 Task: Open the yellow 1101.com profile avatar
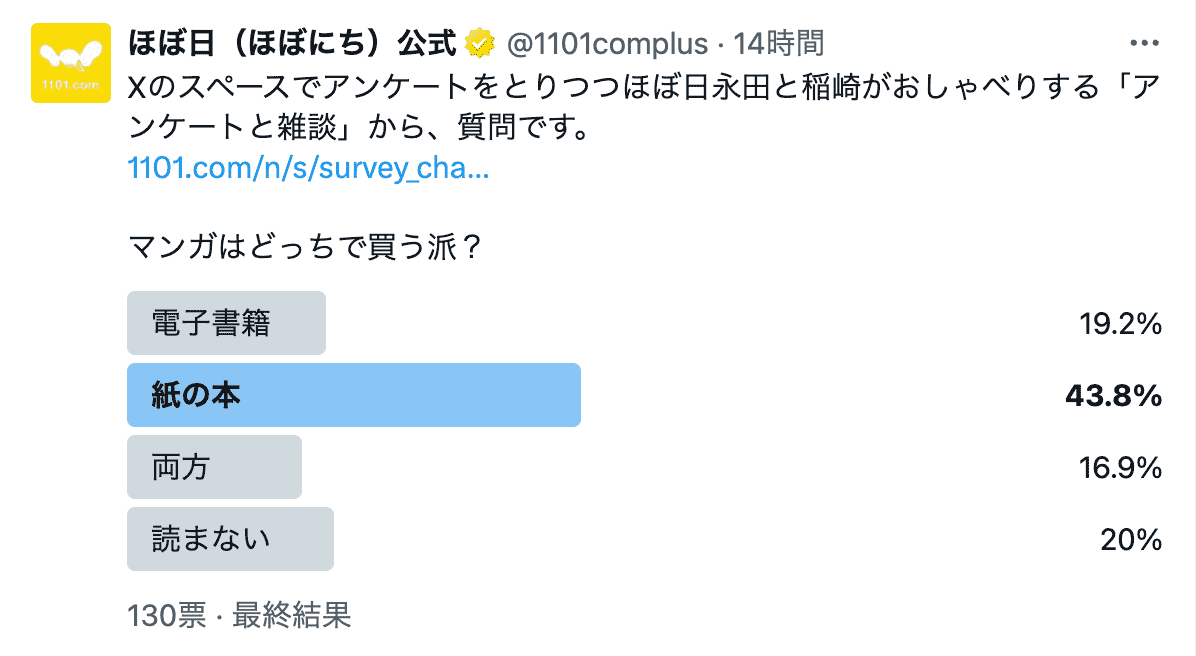(x=70, y=65)
